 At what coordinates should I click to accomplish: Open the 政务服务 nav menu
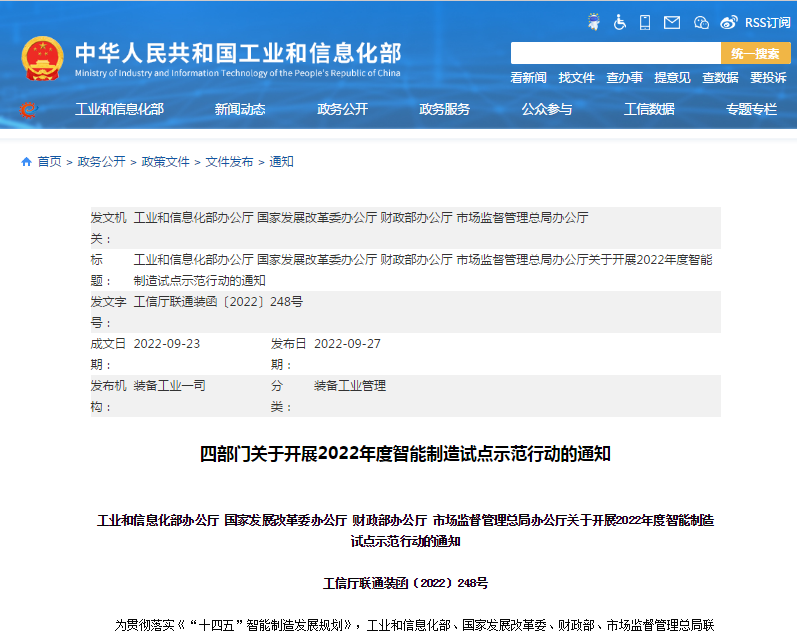pos(444,109)
